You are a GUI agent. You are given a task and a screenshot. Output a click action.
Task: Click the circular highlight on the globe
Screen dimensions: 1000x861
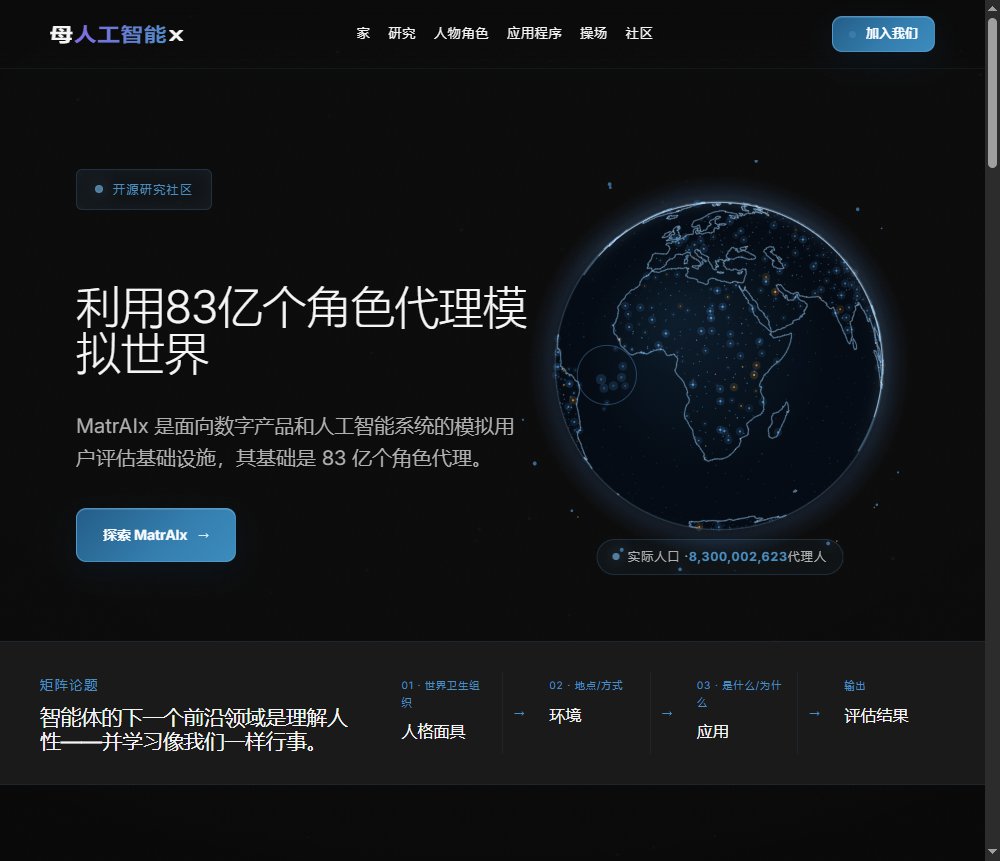click(x=607, y=376)
